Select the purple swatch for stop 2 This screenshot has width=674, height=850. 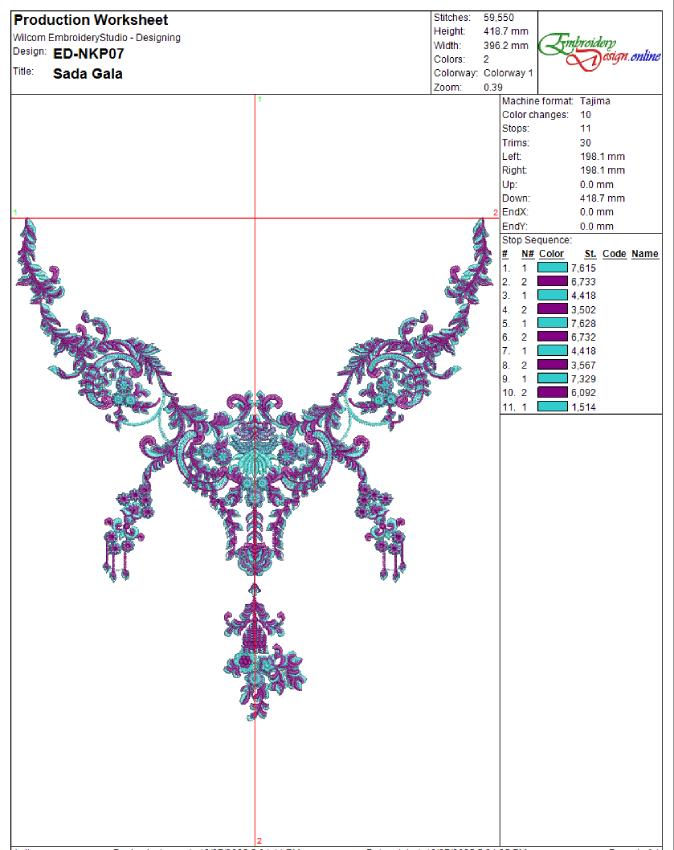click(x=552, y=282)
